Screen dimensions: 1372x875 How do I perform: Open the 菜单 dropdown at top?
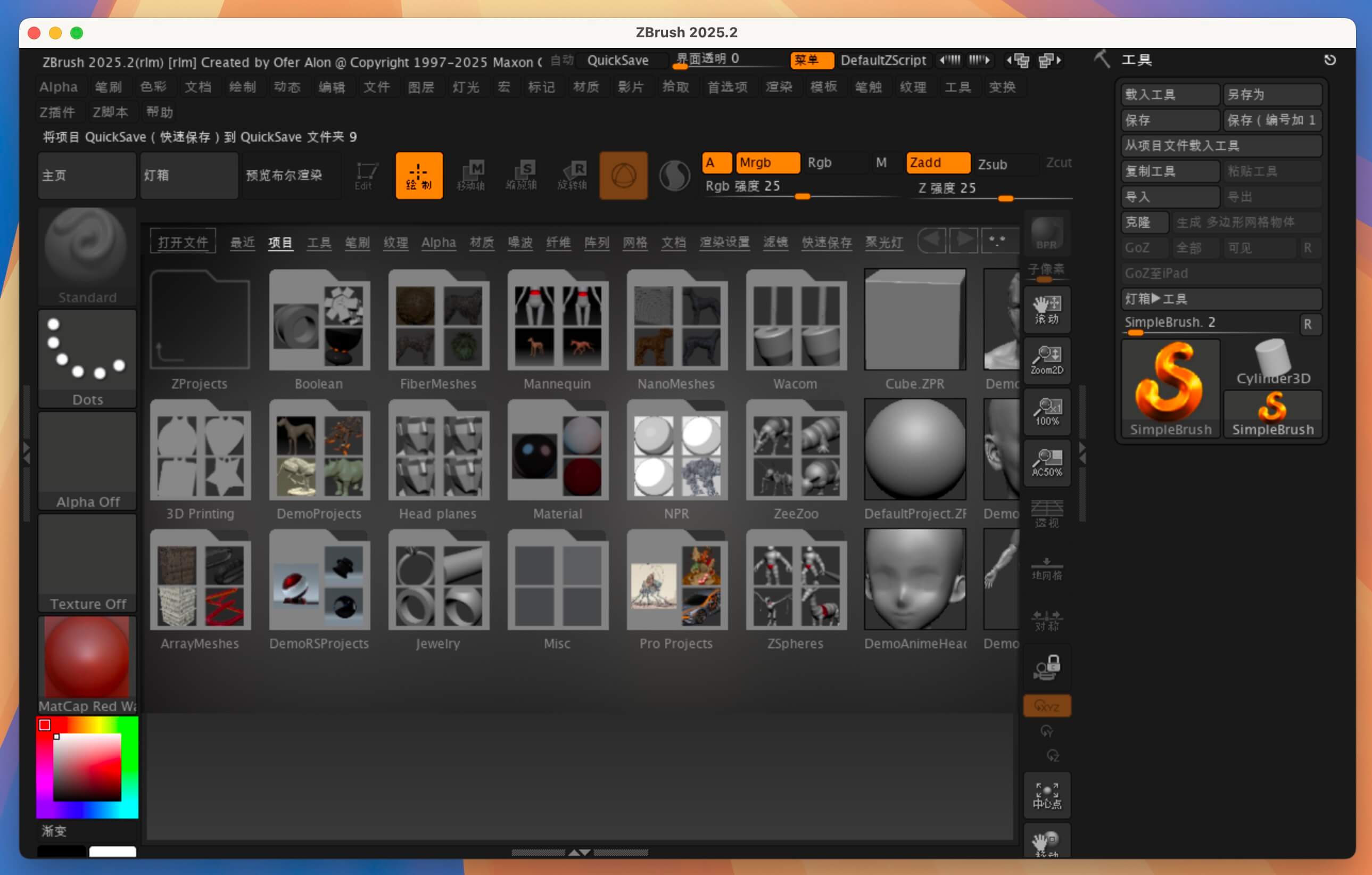[x=812, y=60]
